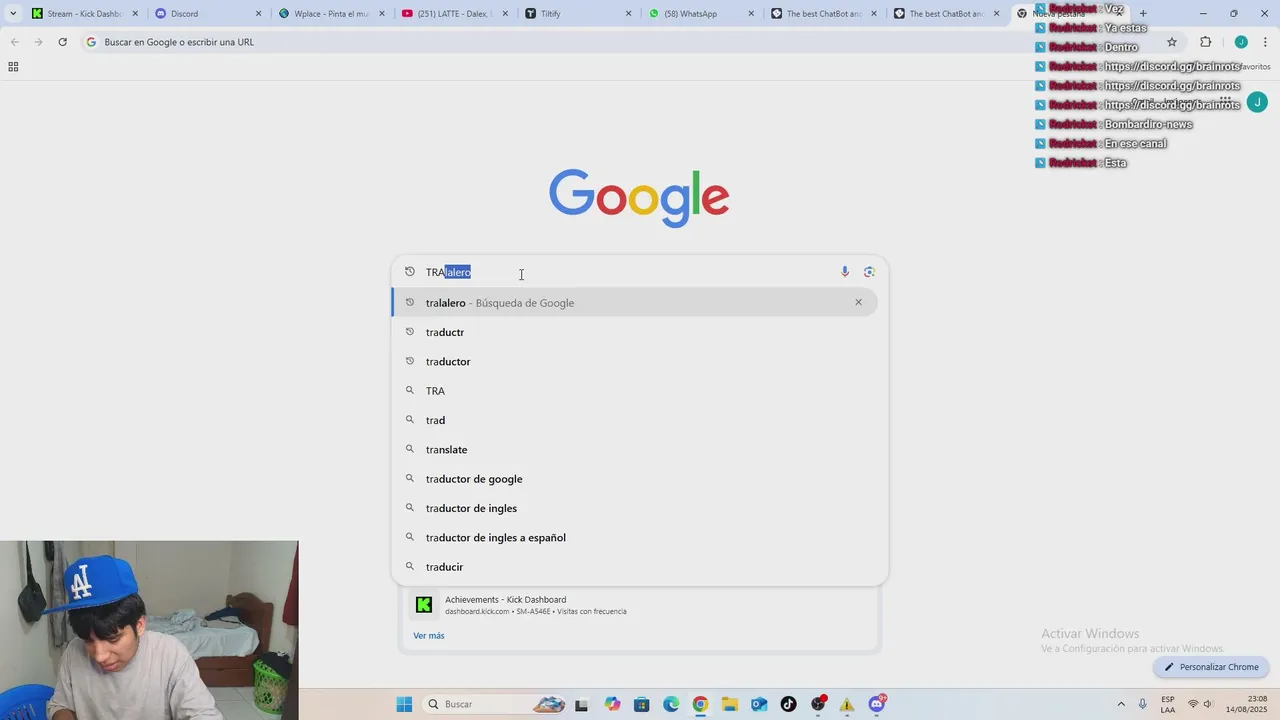This screenshot has width=1280, height=720.
Task: Open Google Chrome from the taskbar
Action: click(x=700, y=704)
